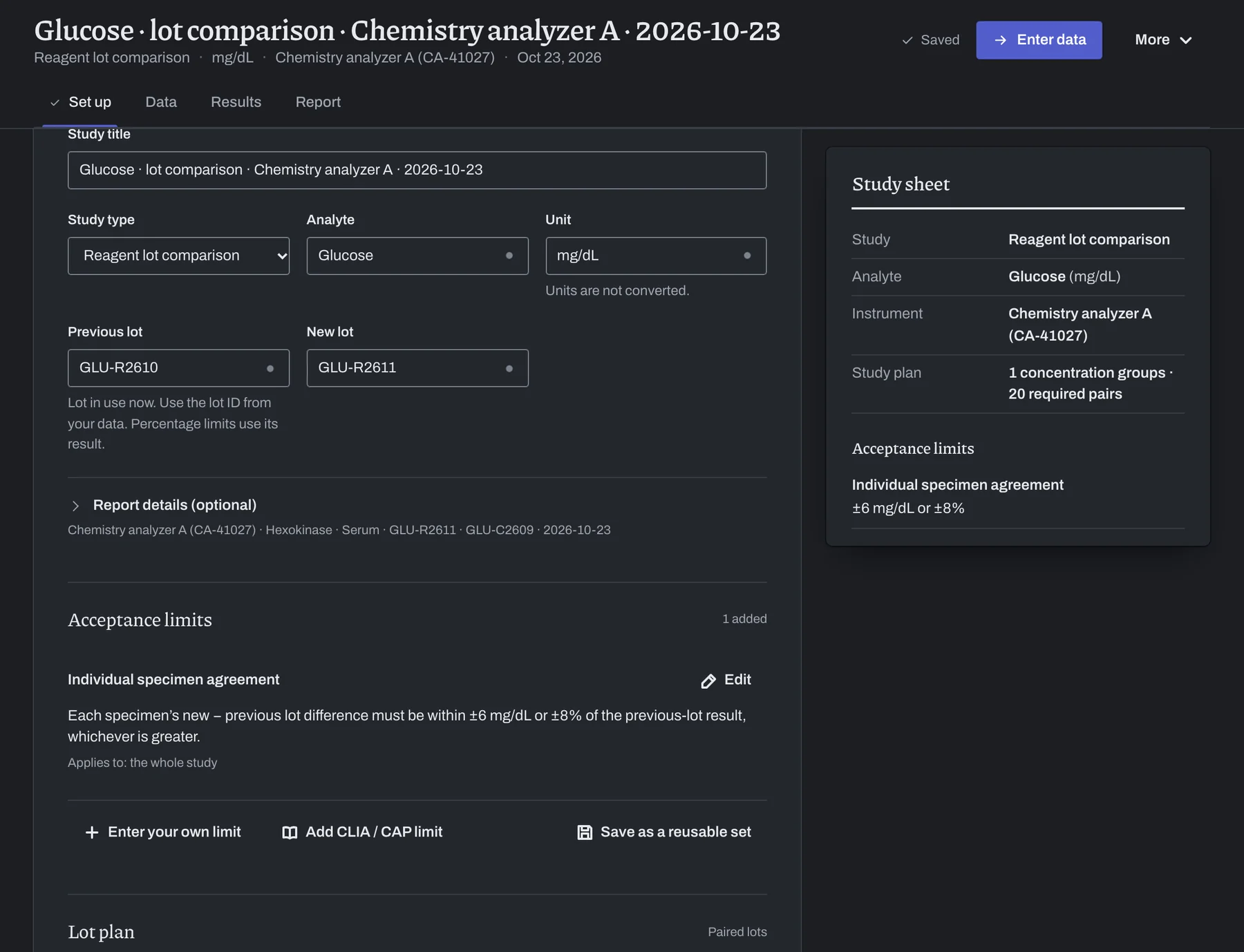Click the floppy disk save icon
Viewport: 1244px width, 952px height.
(585, 832)
